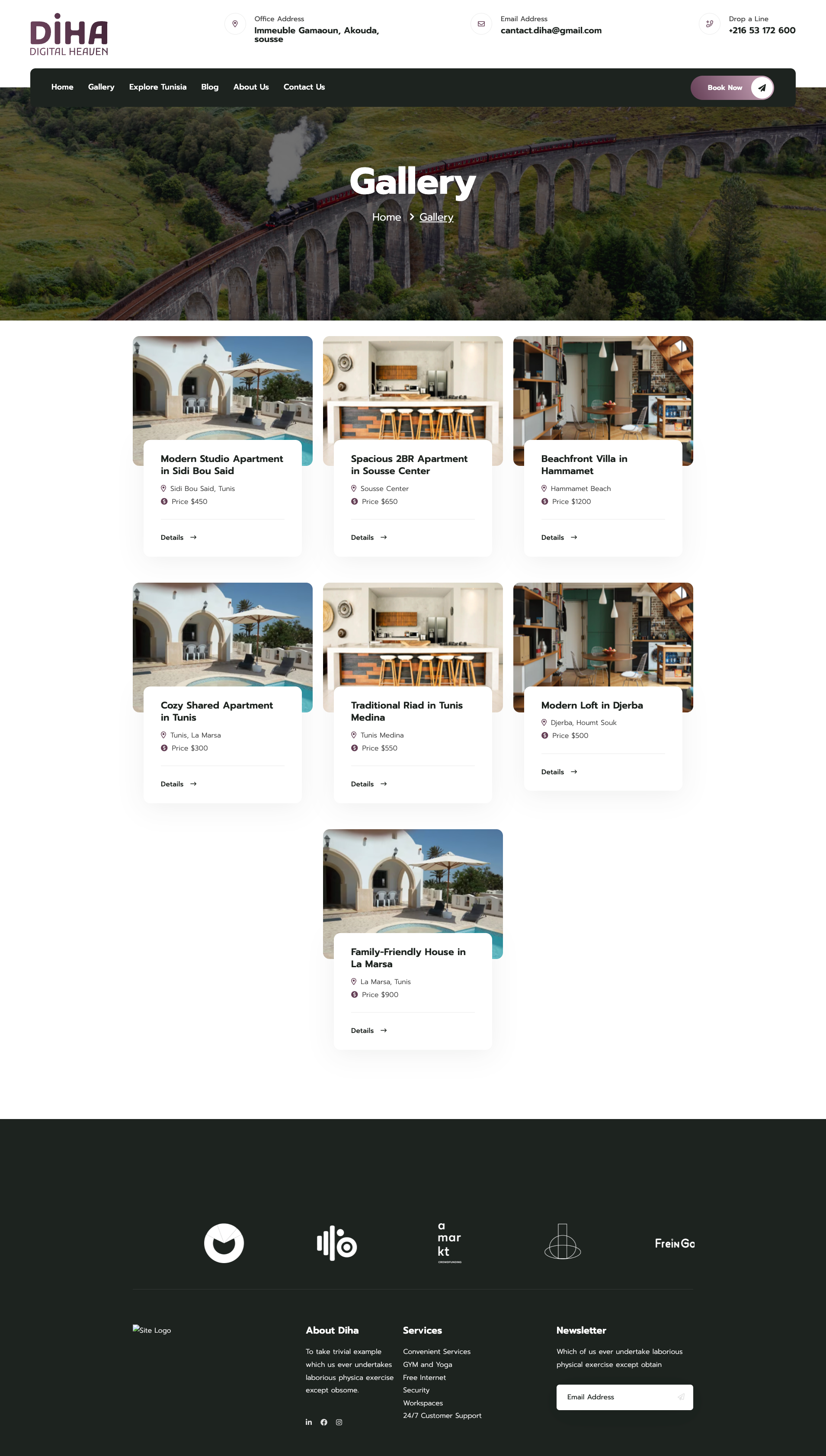
Task: Click the Instagram icon in footer
Action: (339, 1422)
